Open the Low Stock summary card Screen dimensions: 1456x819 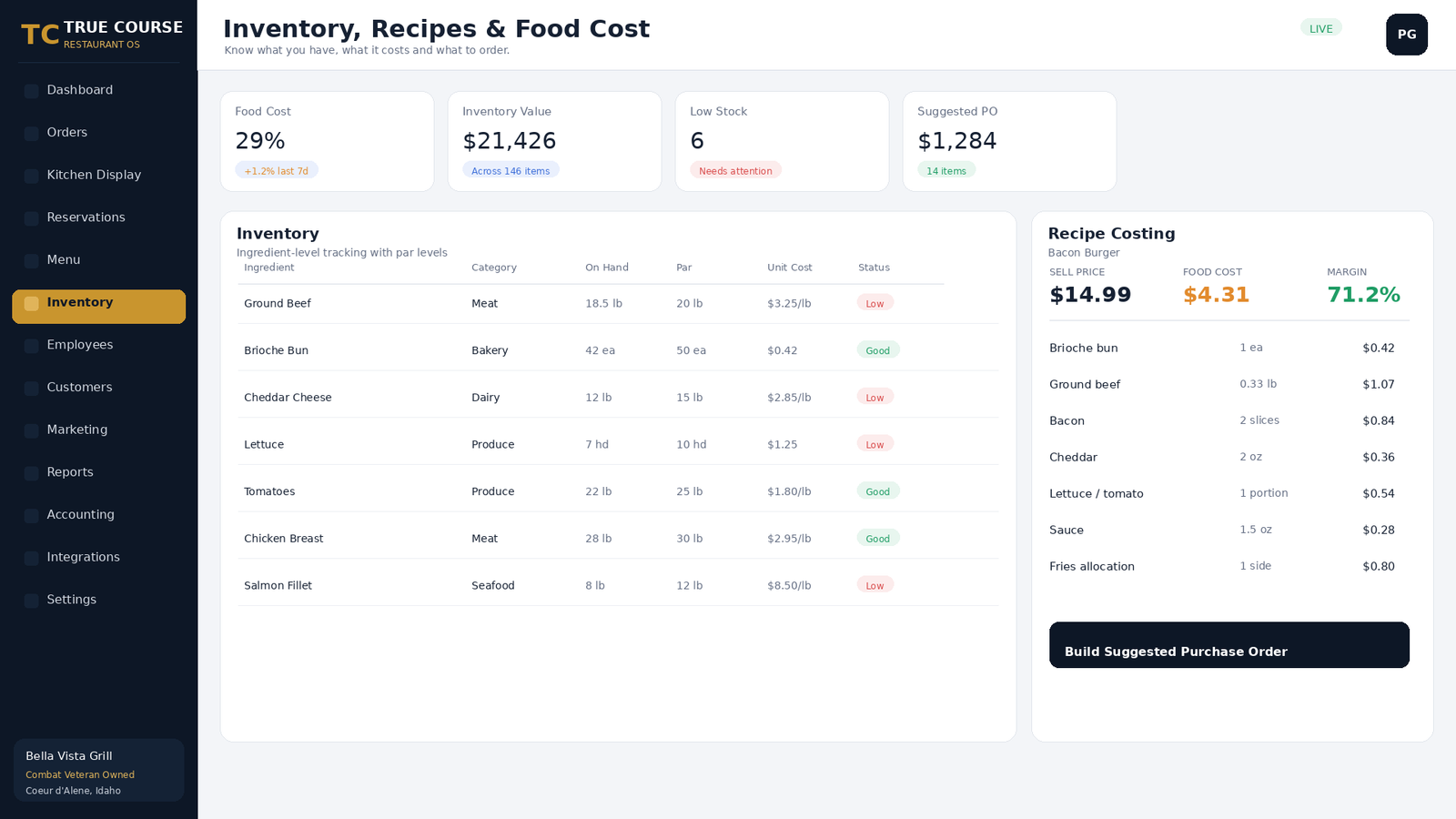click(782, 141)
